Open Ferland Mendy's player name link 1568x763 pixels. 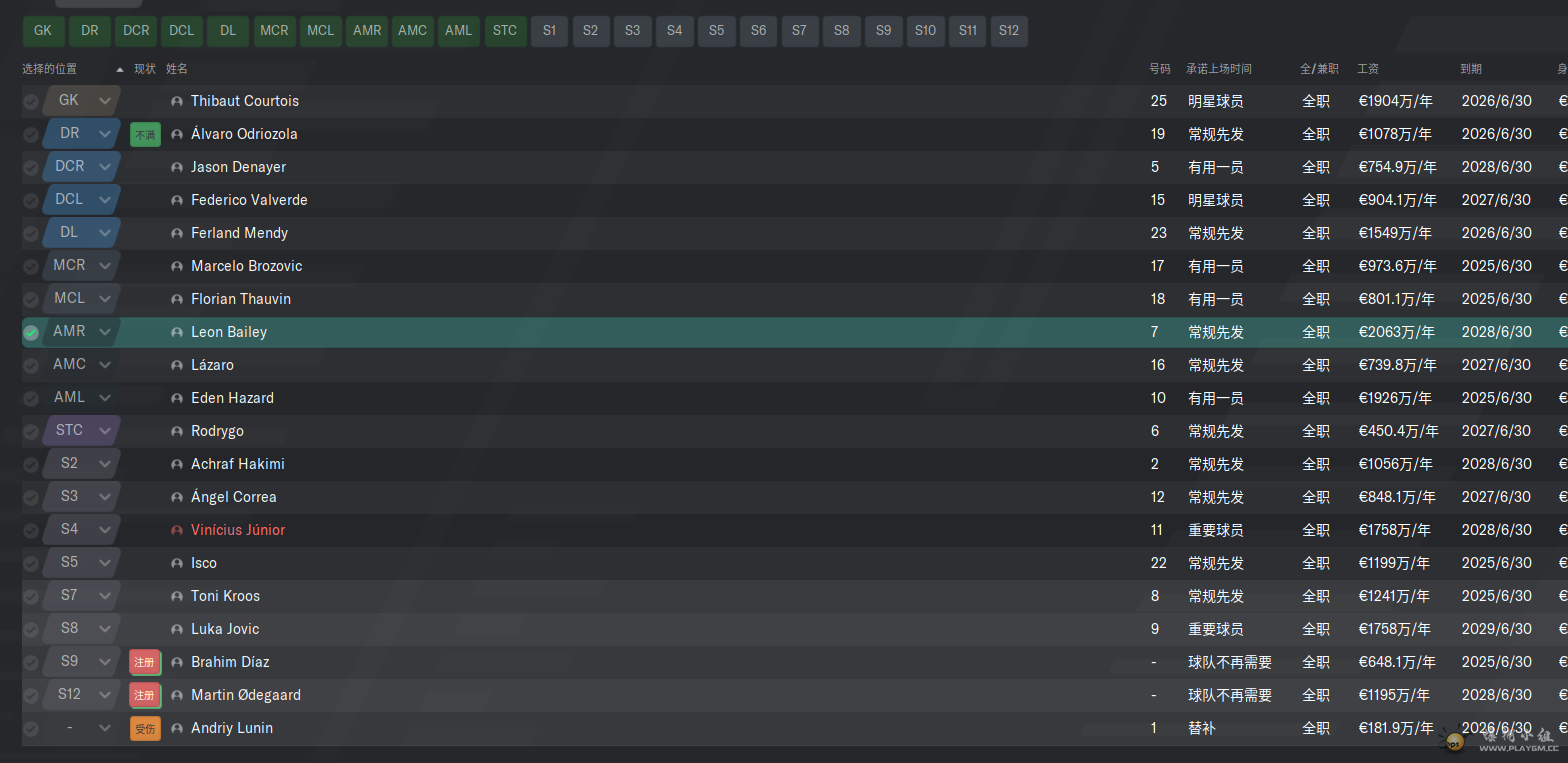coord(239,233)
